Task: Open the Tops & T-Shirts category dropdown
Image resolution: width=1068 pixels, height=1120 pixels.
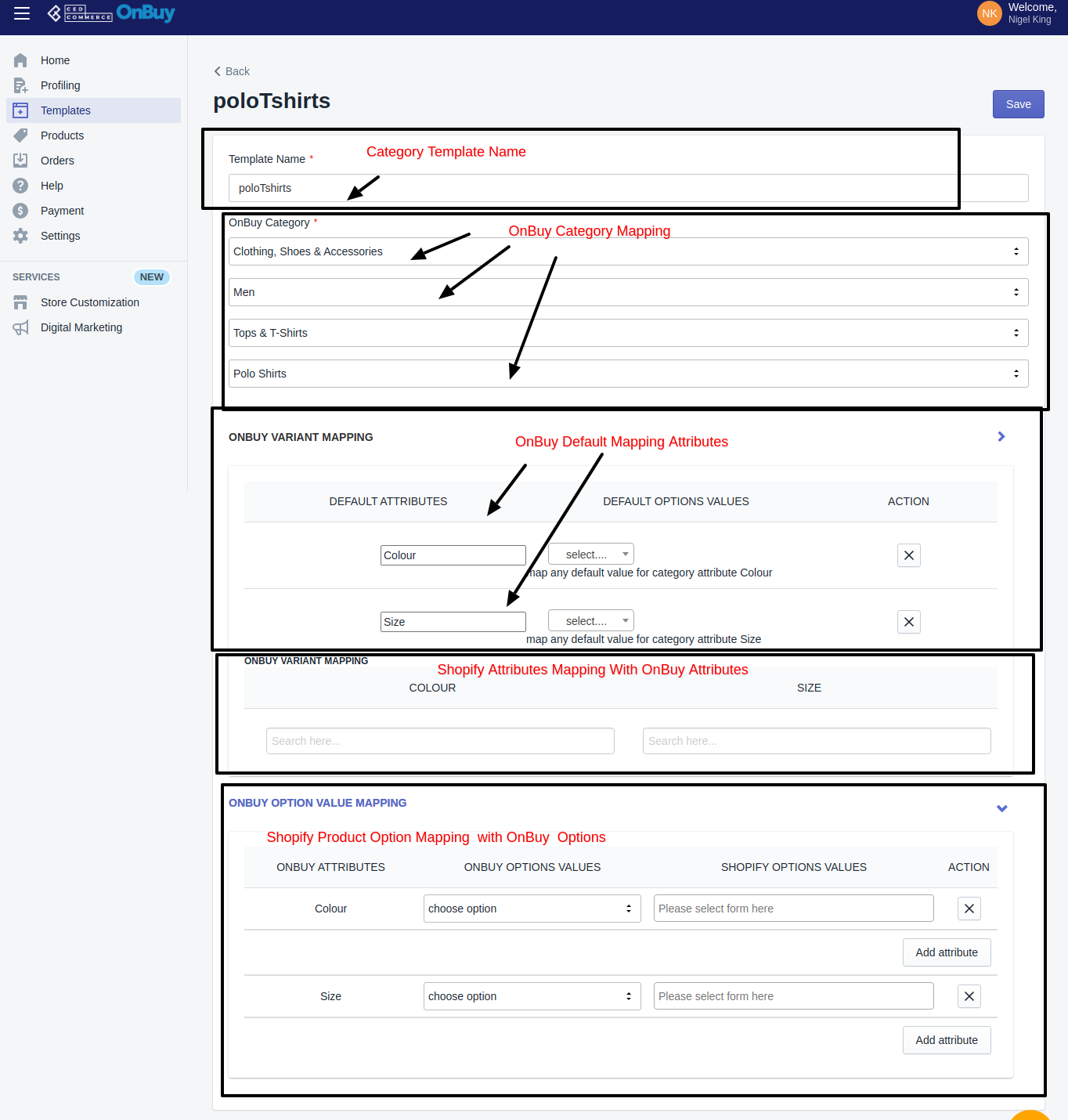Action: (628, 333)
